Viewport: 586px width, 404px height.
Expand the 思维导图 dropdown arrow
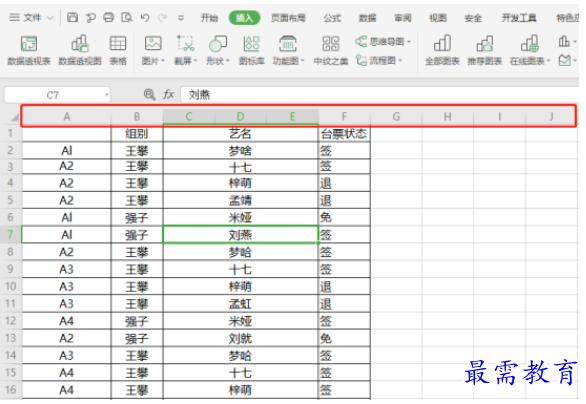pyautogui.click(x=409, y=41)
